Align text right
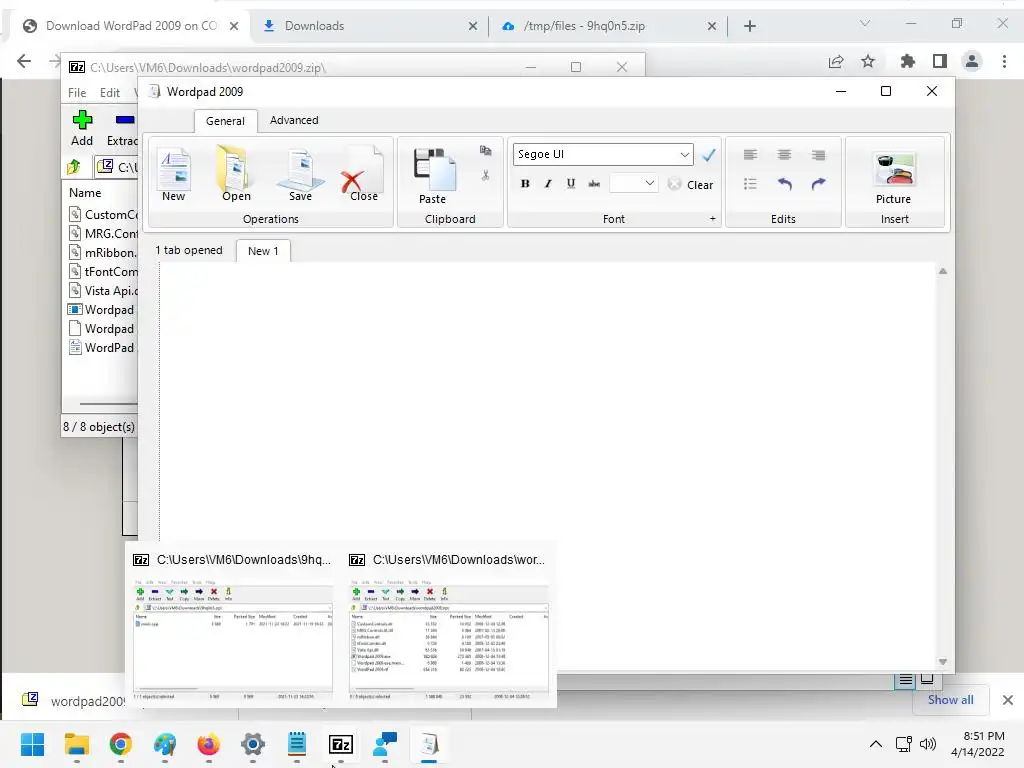Screen dimensions: 1024x768 pyautogui.click(x=818, y=155)
